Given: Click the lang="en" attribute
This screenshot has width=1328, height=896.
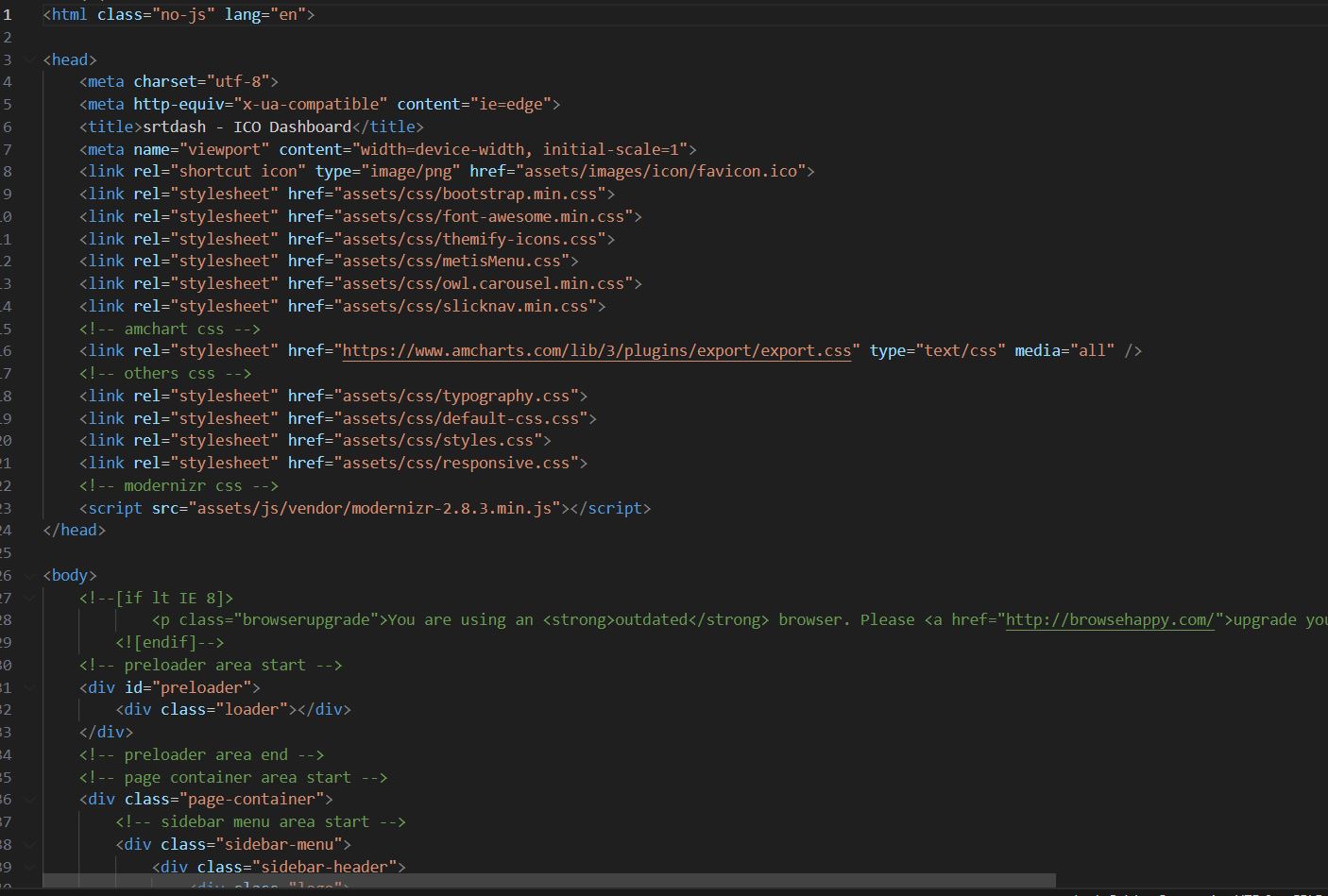Looking at the screenshot, I should point(265,14).
